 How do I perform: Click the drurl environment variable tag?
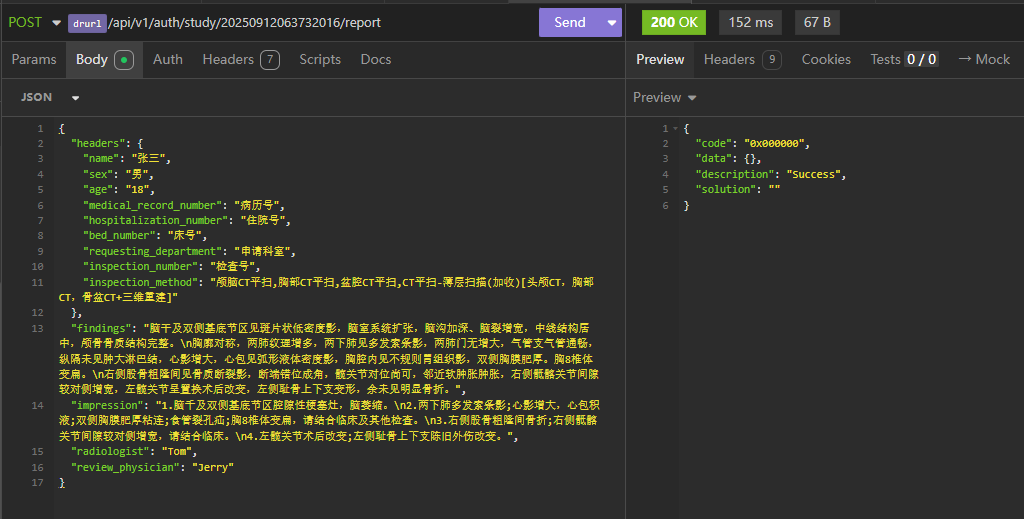[x=87, y=23]
